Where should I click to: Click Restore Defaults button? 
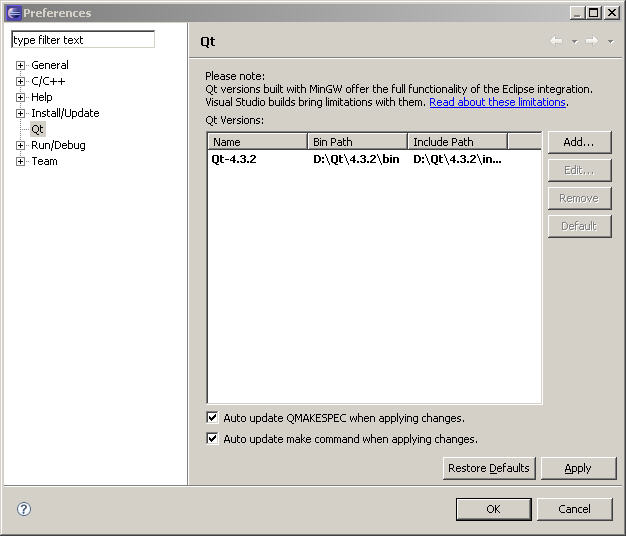click(489, 468)
